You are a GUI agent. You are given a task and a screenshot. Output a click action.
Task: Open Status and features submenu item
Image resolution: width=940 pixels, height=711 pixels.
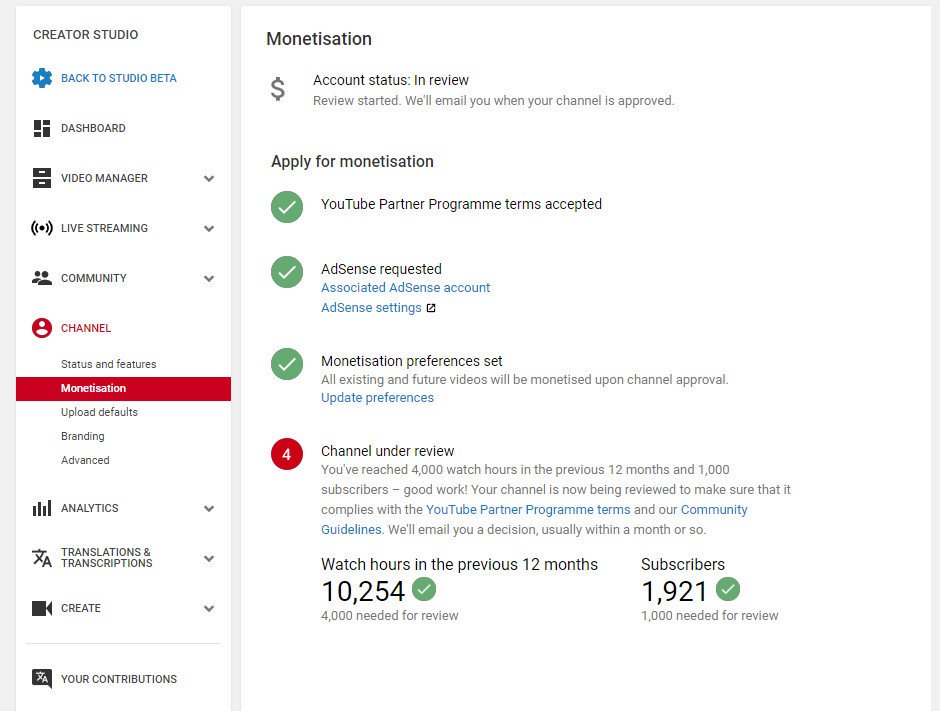pos(109,364)
